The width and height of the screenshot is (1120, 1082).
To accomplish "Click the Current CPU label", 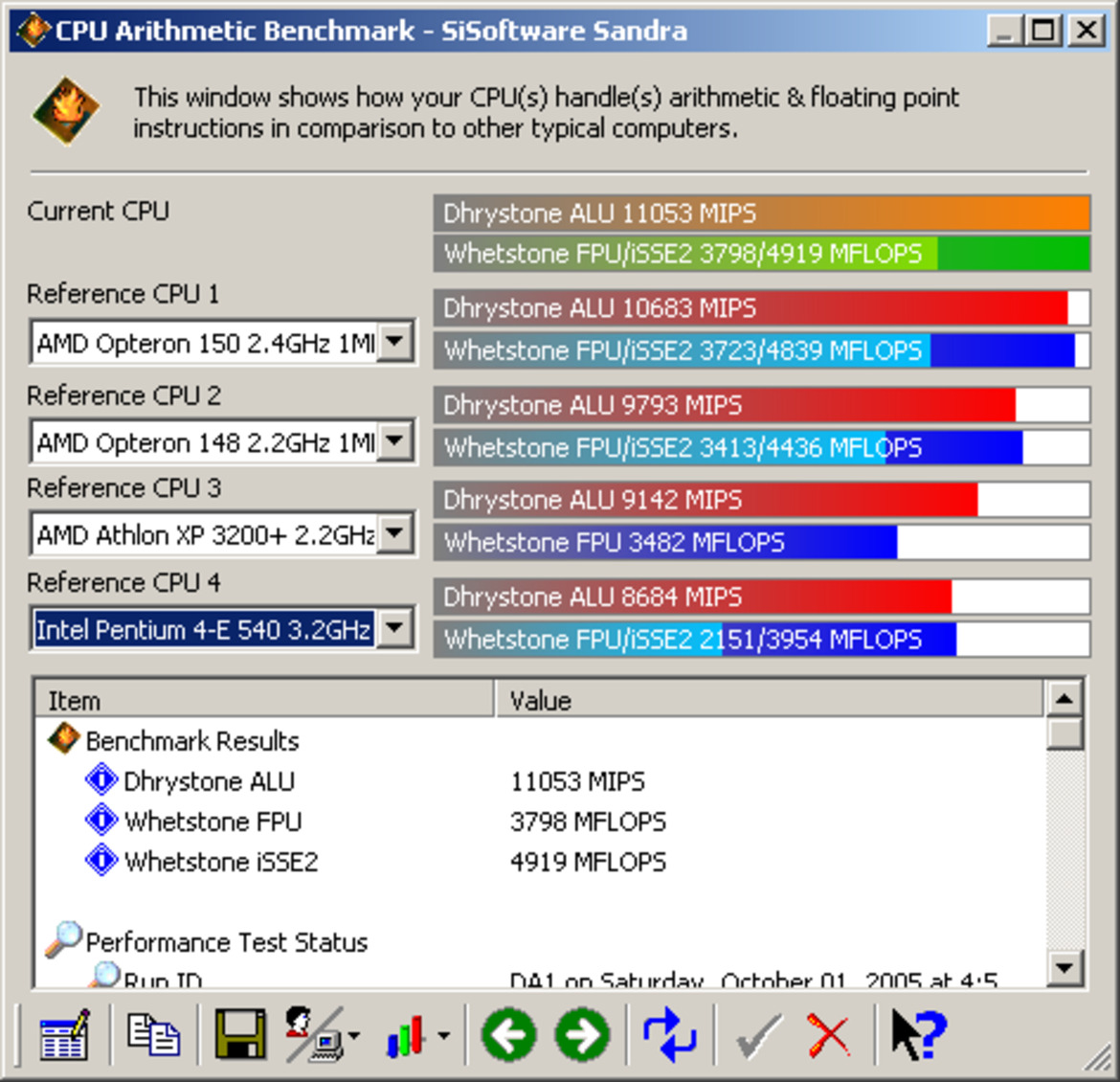I will [98, 211].
